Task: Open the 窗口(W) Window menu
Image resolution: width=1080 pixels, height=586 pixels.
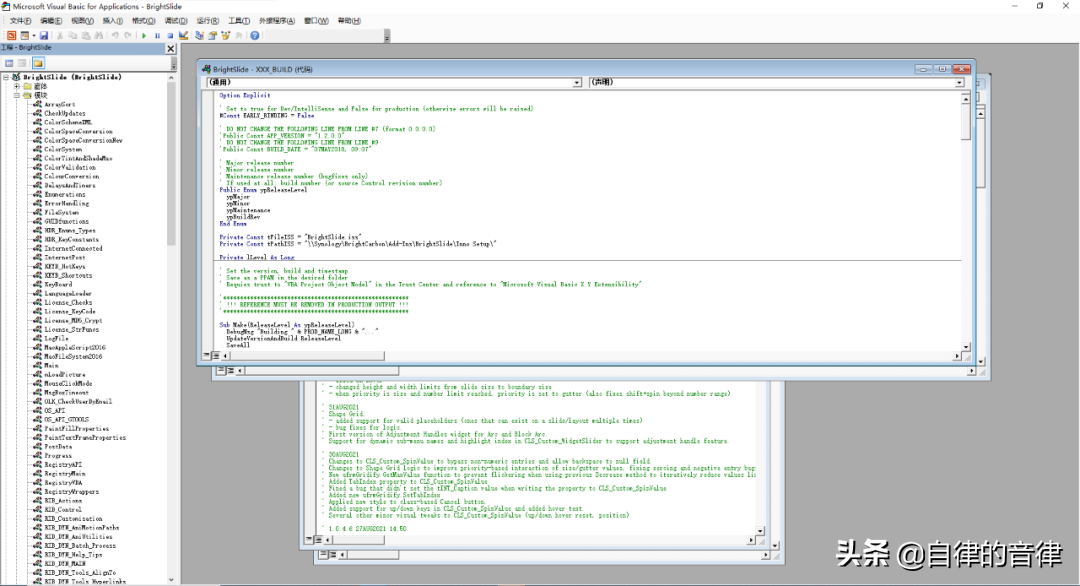Action: [x=316, y=21]
